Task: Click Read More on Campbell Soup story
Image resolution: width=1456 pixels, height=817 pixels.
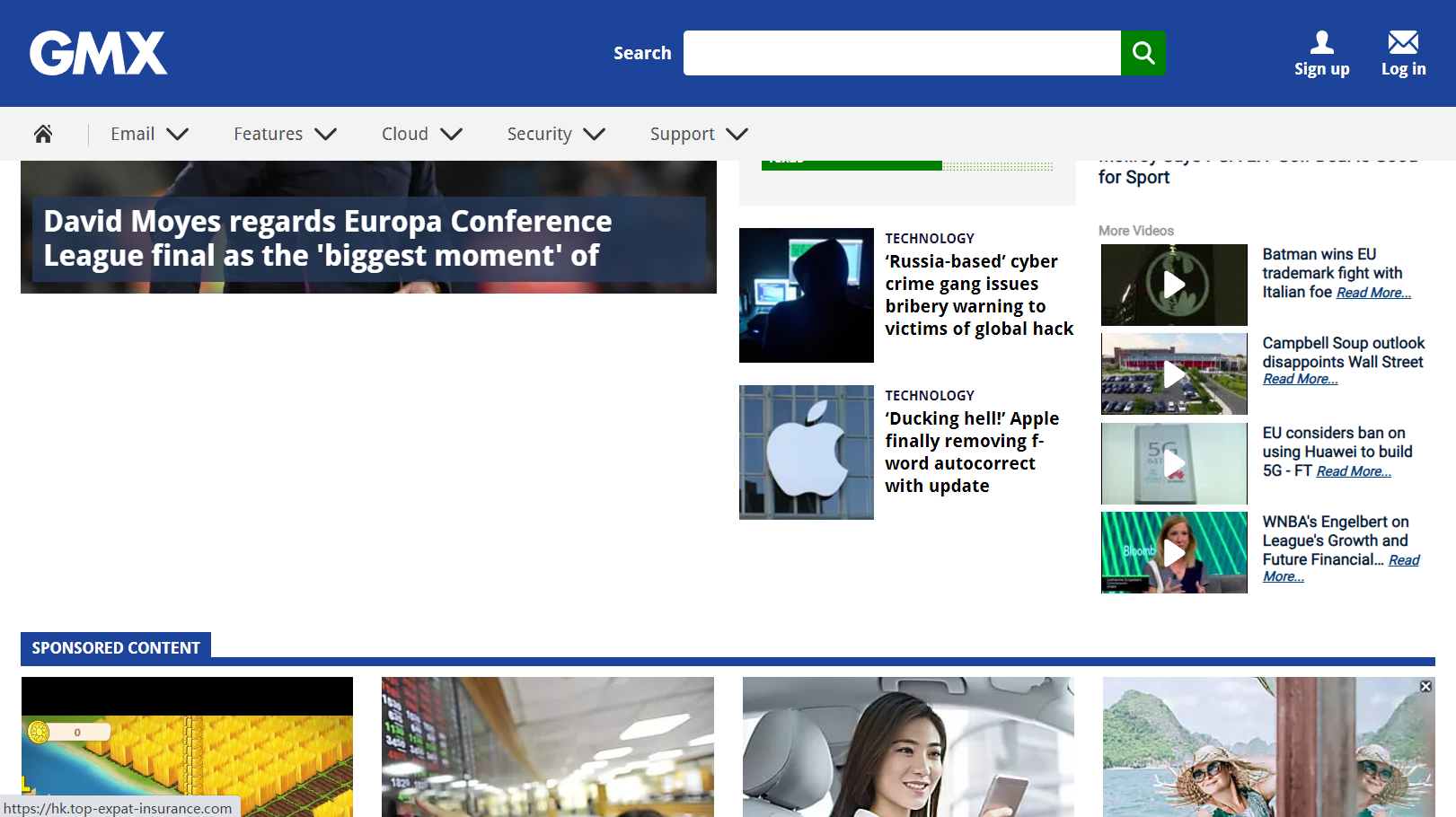Action: 1301,379
